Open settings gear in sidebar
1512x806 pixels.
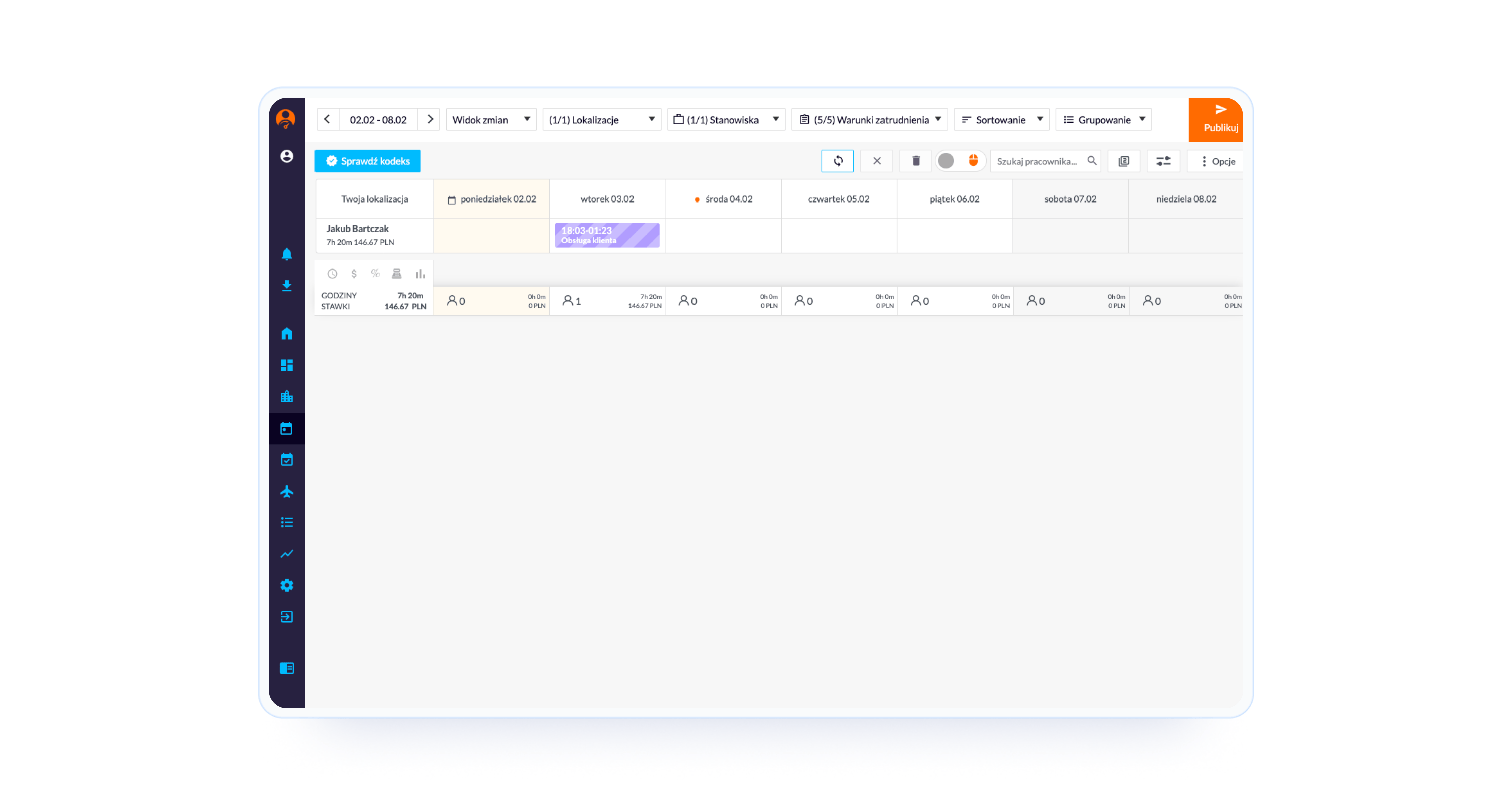point(286,585)
